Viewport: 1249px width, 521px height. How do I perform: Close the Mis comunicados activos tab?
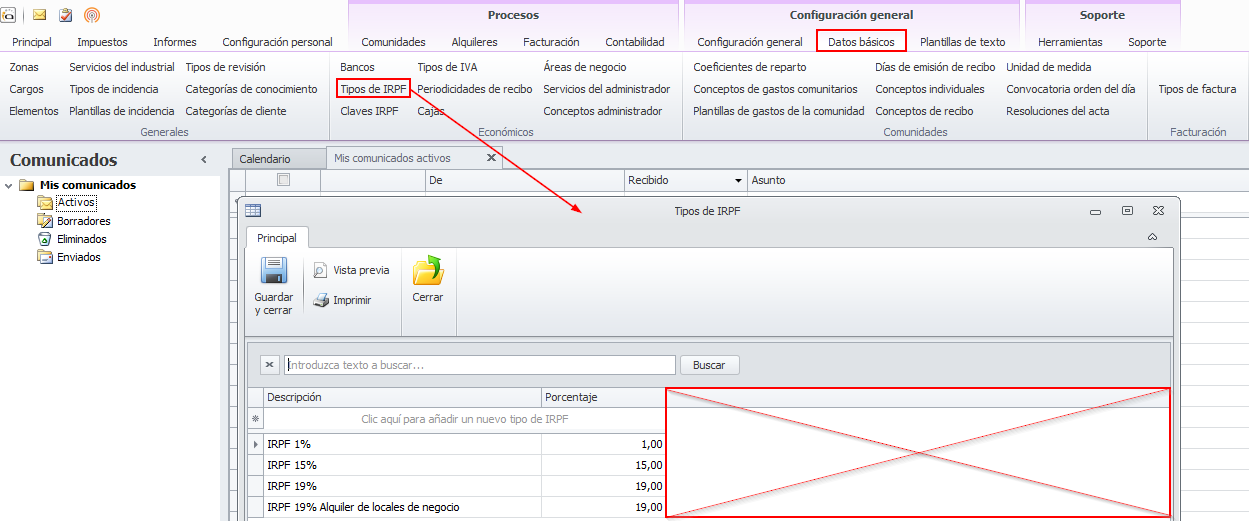pyautogui.click(x=491, y=158)
